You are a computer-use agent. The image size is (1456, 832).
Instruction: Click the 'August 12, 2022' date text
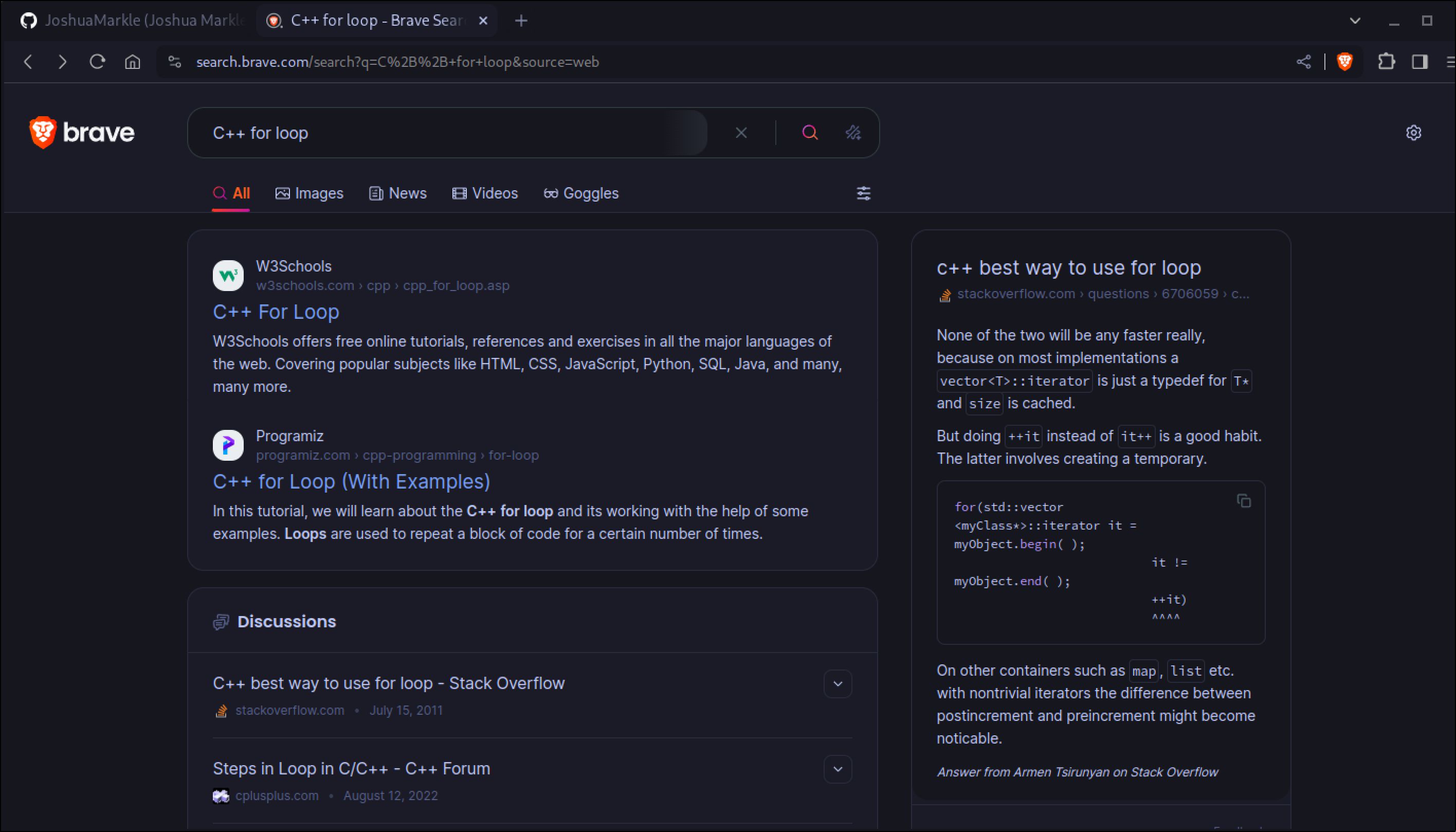390,795
